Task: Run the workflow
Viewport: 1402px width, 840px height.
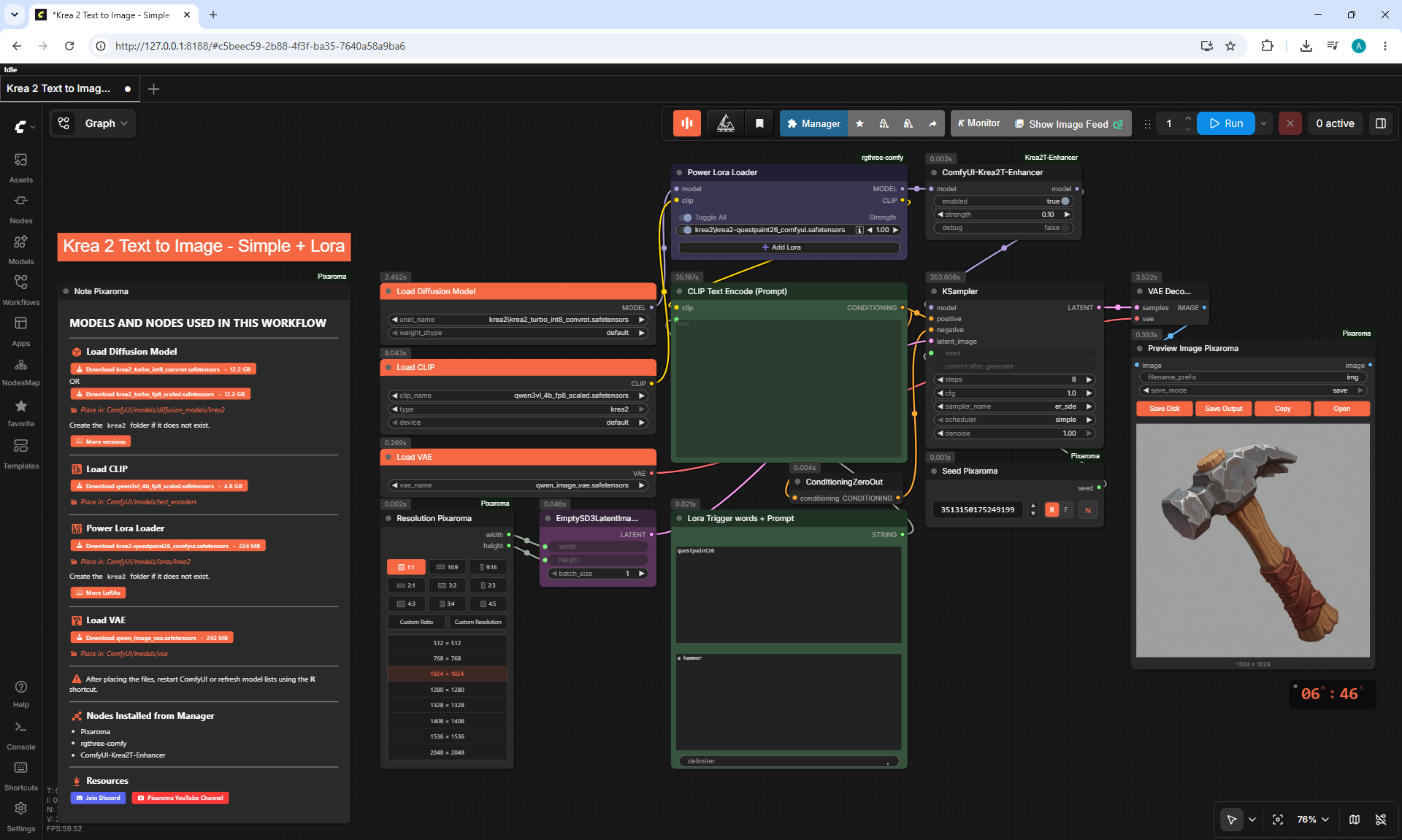Action: pos(1226,124)
